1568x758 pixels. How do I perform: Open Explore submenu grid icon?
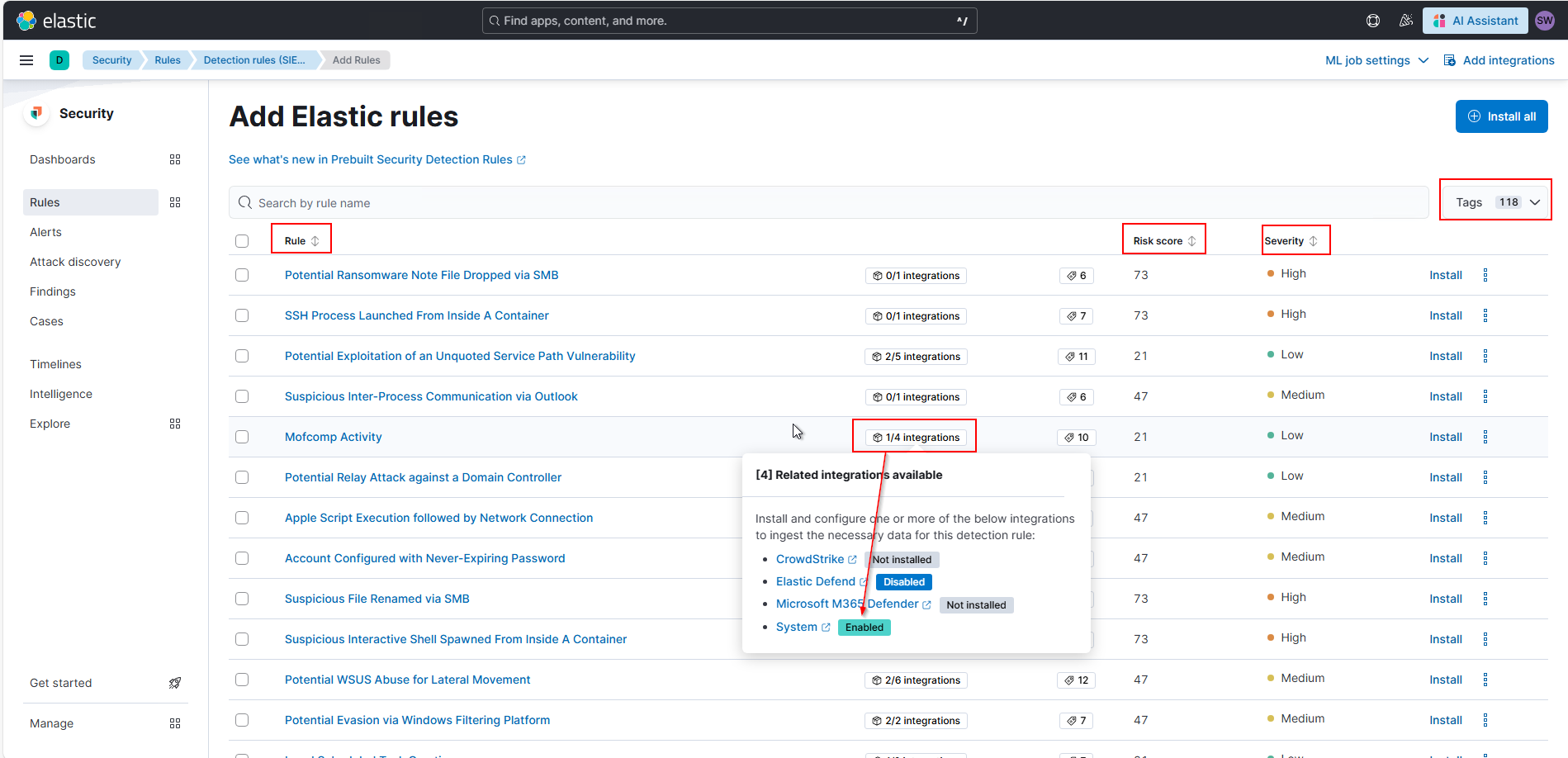coord(175,424)
